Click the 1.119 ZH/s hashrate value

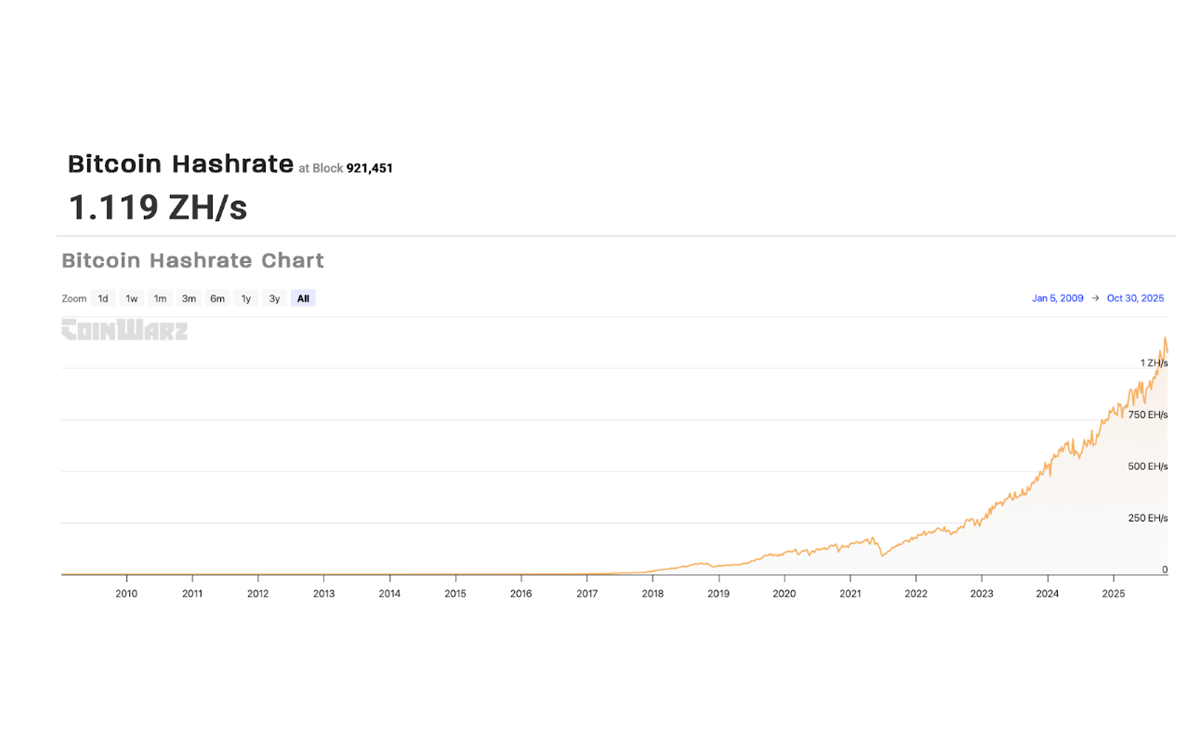point(157,208)
